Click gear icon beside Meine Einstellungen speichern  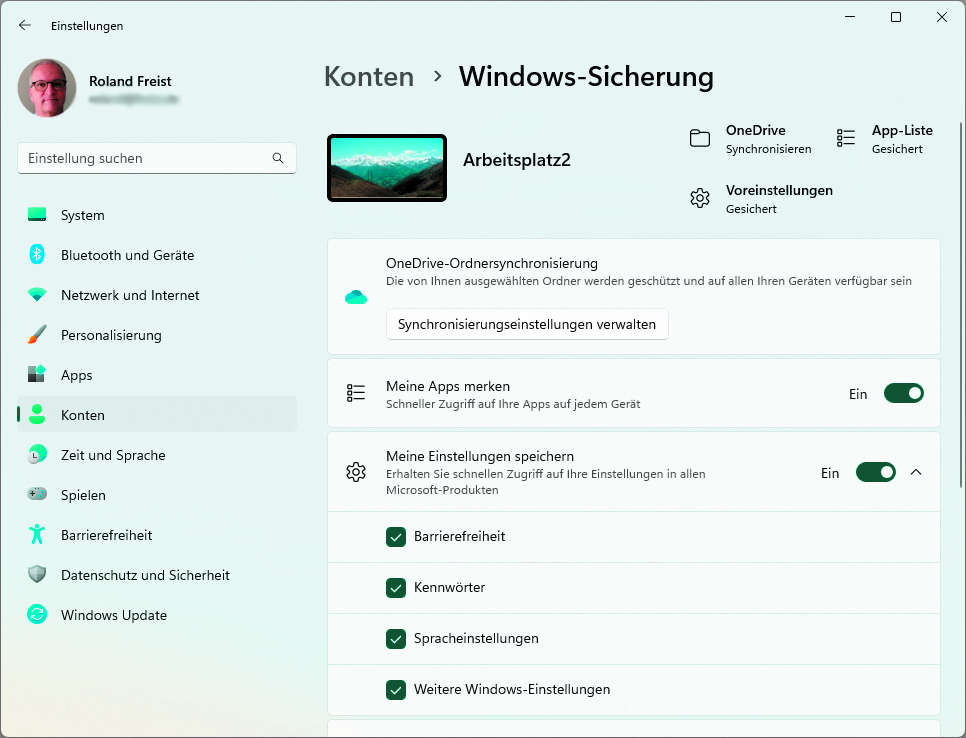click(356, 472)
